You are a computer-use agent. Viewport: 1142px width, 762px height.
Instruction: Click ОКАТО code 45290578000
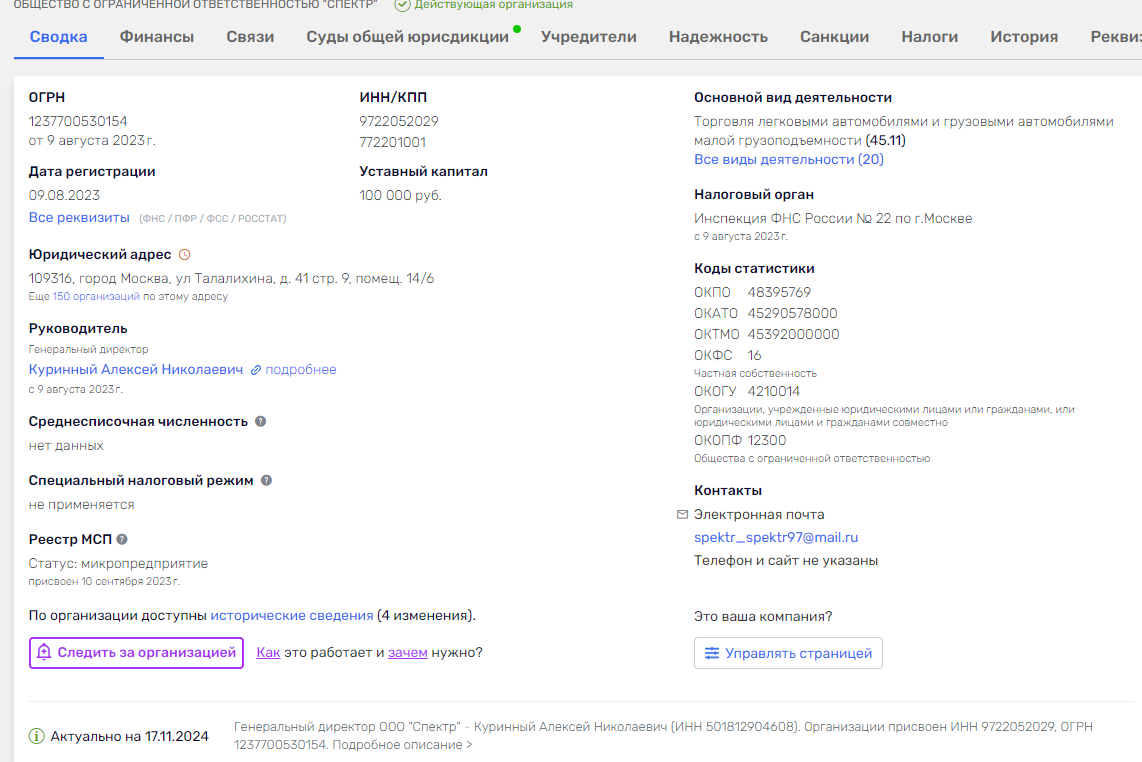tap(792, 313)
